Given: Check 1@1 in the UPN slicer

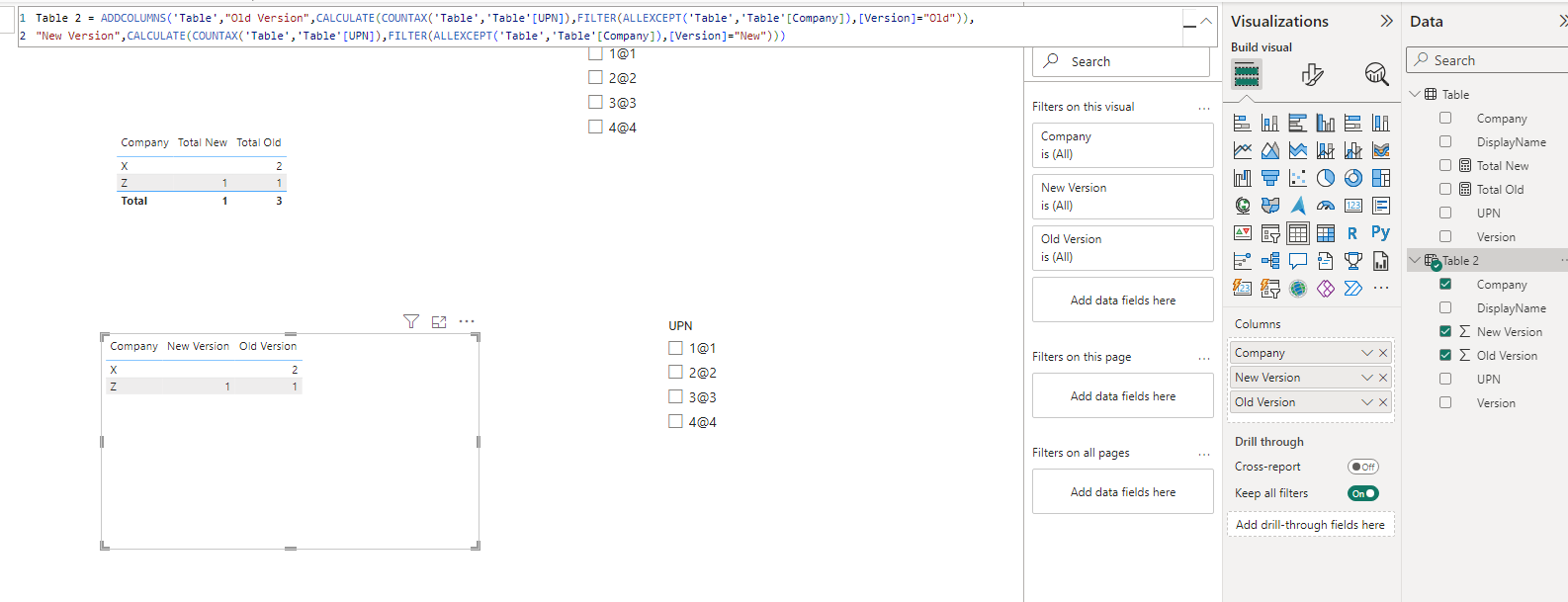Looking at the screenshot, I should [676, 348].
